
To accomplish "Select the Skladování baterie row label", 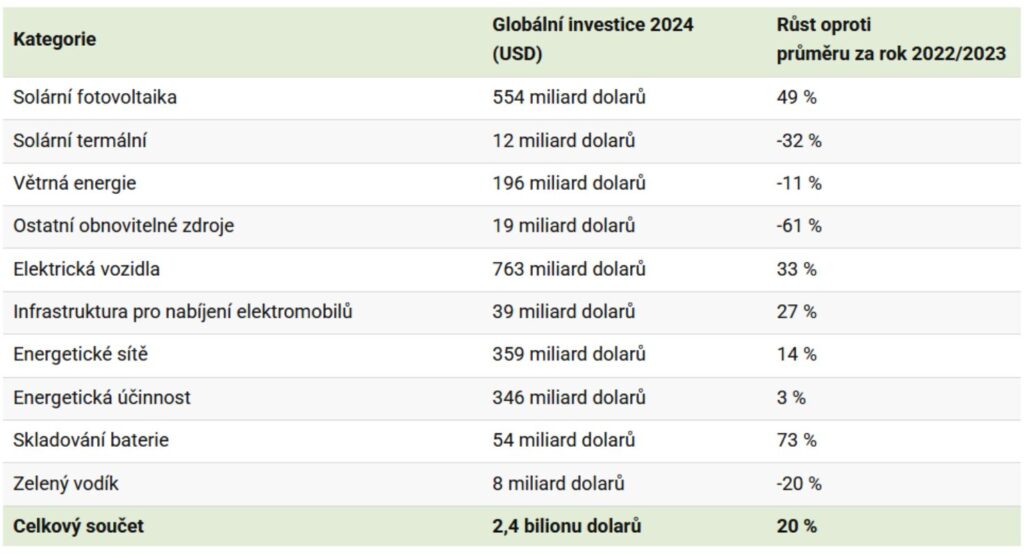I will click(91, 440).
